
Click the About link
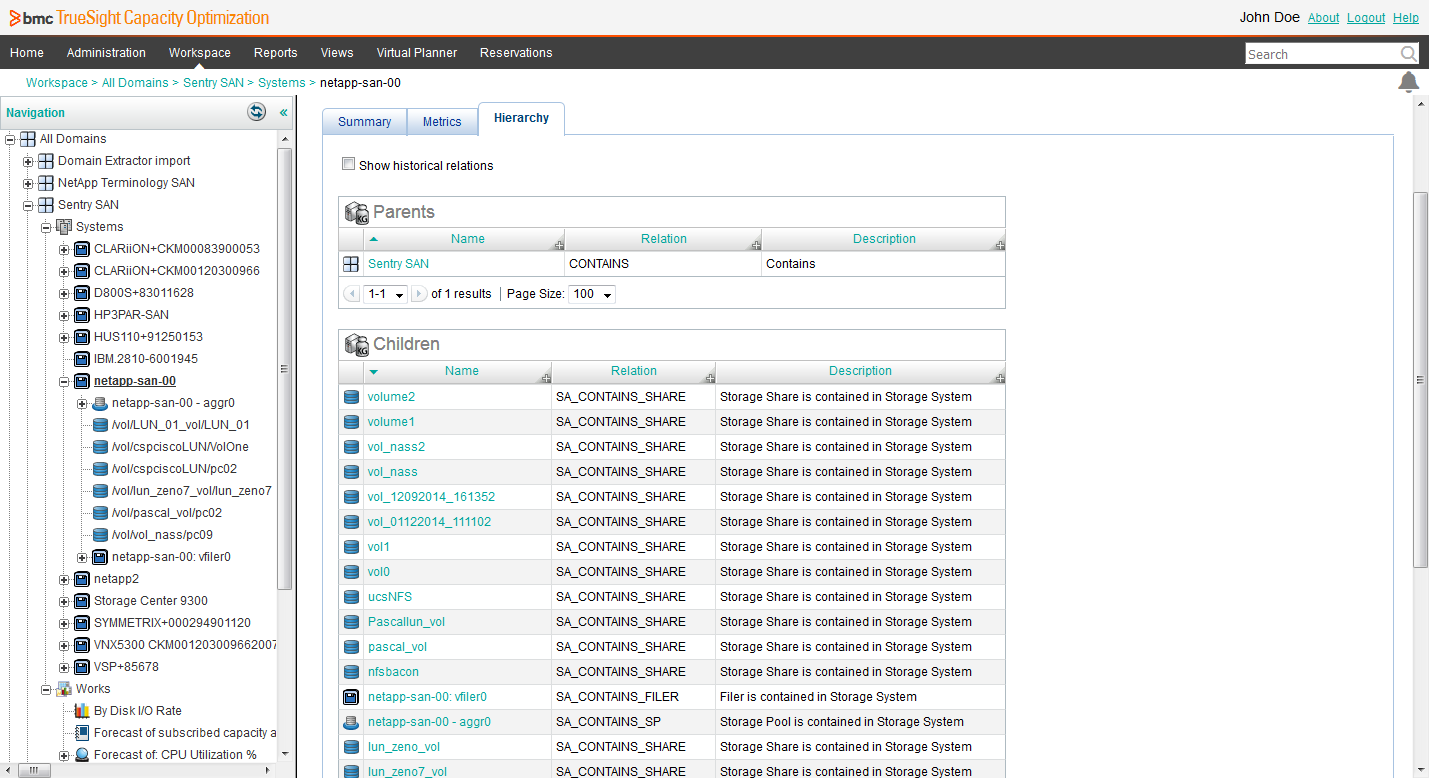(x=1323, y=18)
